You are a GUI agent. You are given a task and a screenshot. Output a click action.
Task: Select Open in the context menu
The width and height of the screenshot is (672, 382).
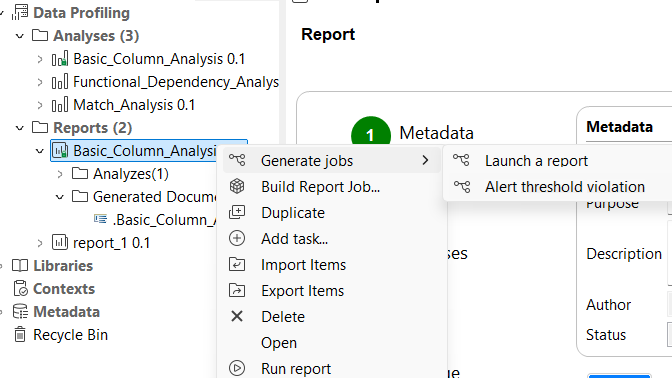pos(332,343)
